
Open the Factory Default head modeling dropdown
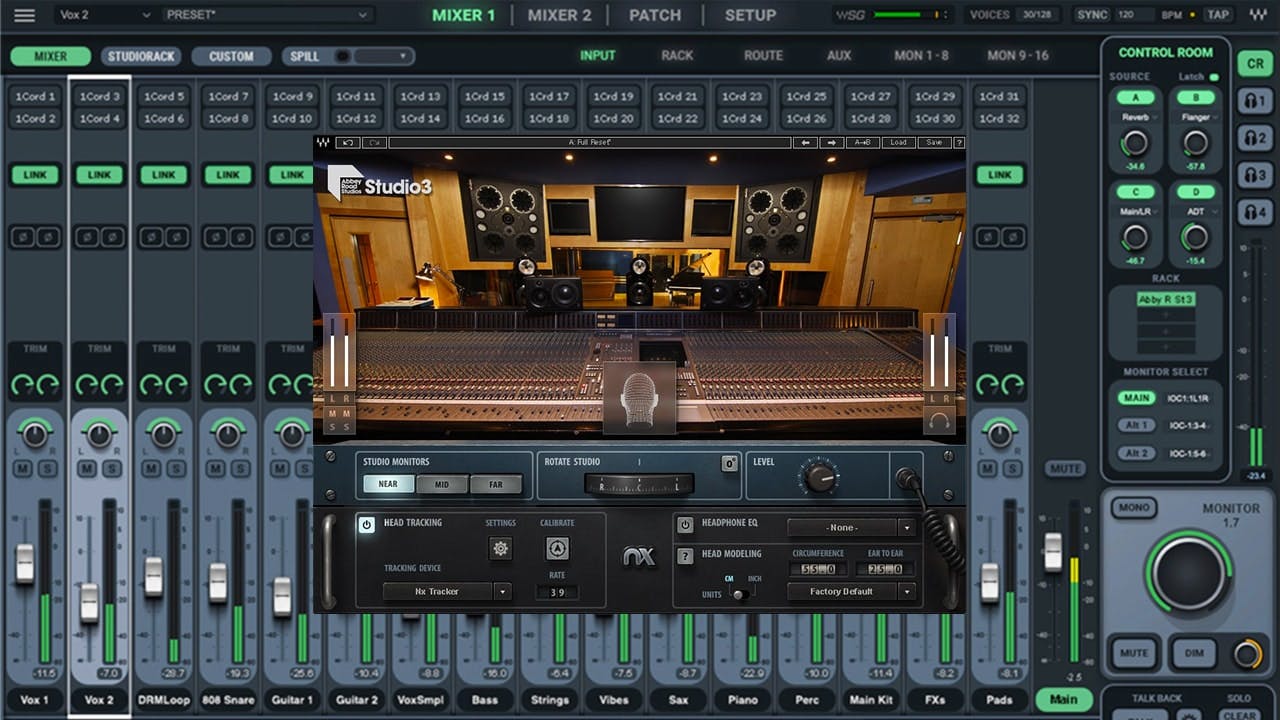point(851,591)
